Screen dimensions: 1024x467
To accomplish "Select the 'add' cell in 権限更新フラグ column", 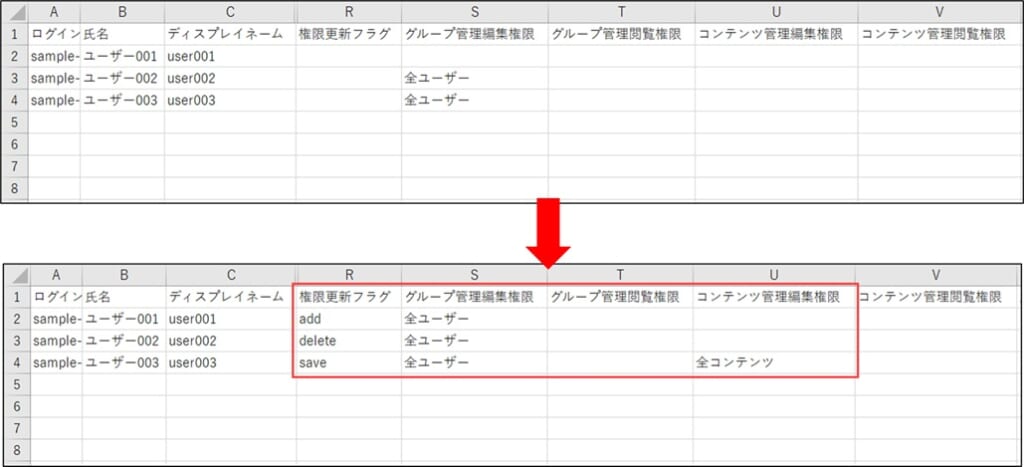I will coord(349,319).
